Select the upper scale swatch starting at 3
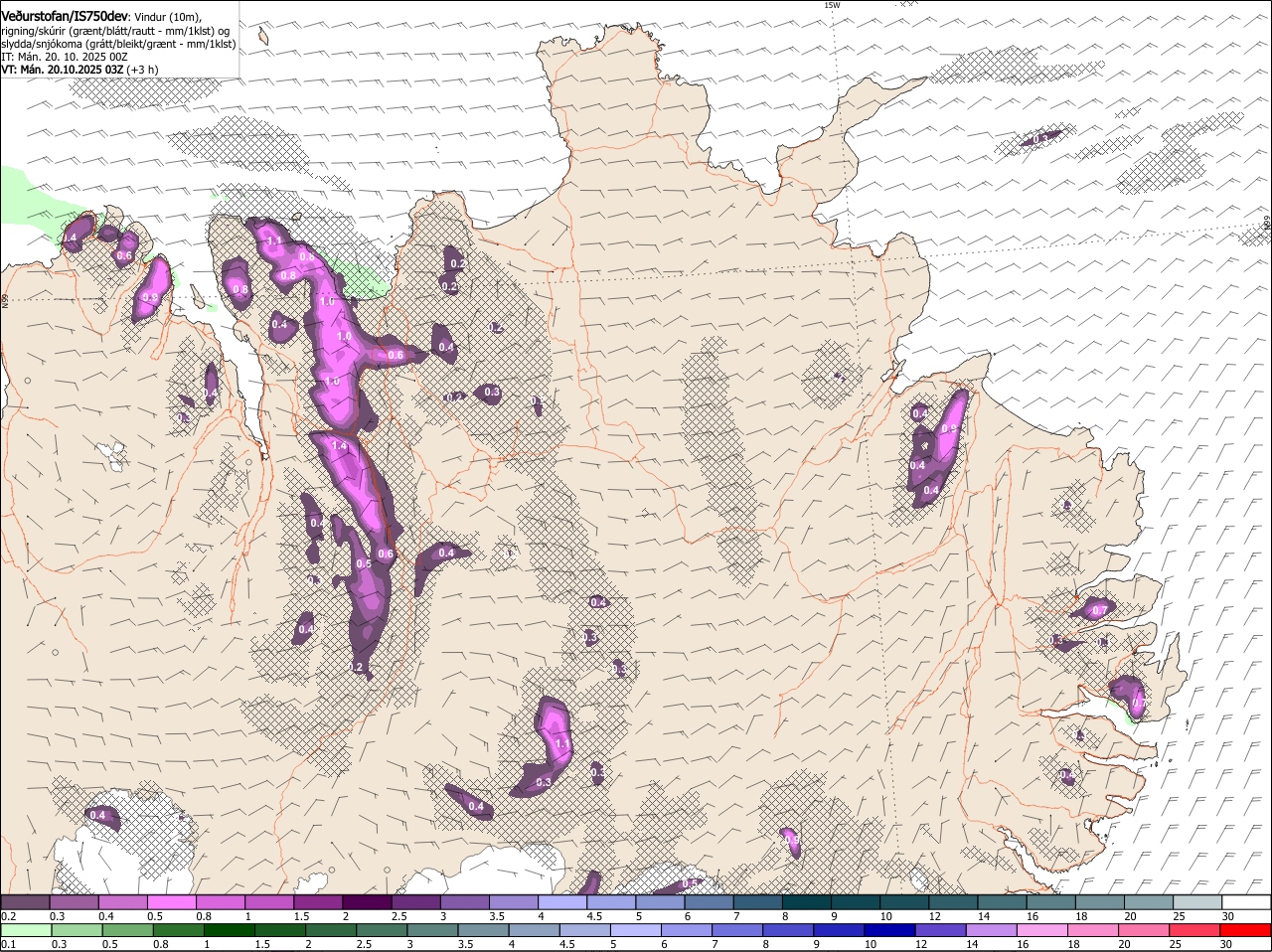The height and width of the screenshot is (952, 1272). point(465,902)
